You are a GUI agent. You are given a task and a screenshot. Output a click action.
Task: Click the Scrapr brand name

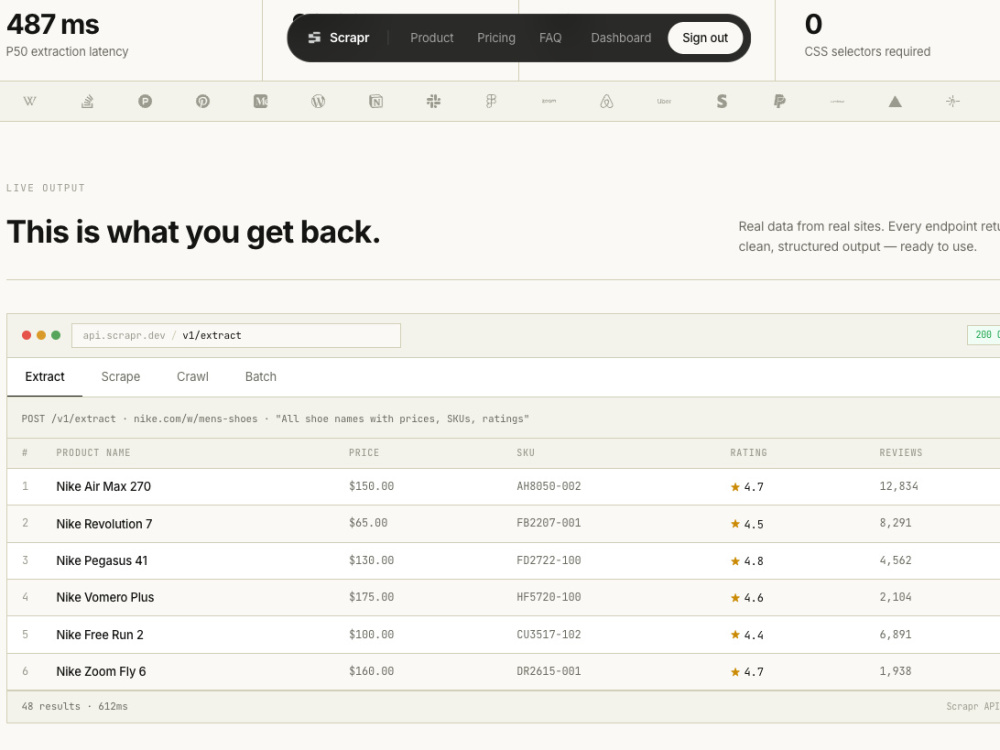(349, 38)
